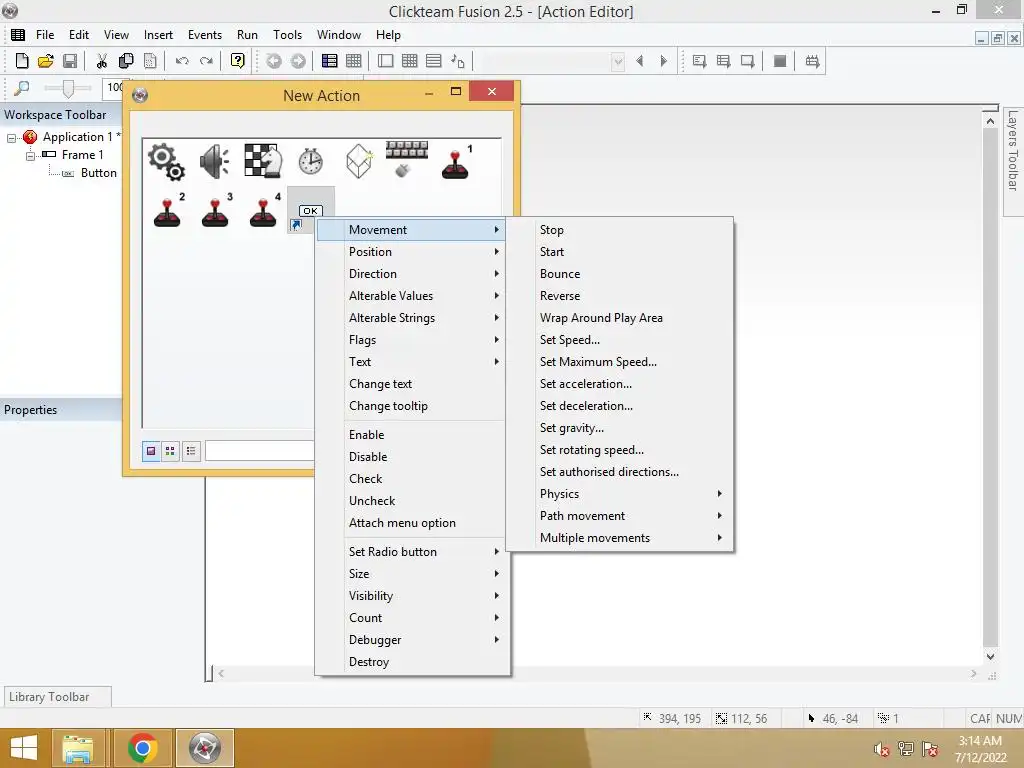Image resolution: width=1024 pixels, height=768 pixels.
Task: Click the Save disk toolbar icon
Action: click(x=70, y=61)
